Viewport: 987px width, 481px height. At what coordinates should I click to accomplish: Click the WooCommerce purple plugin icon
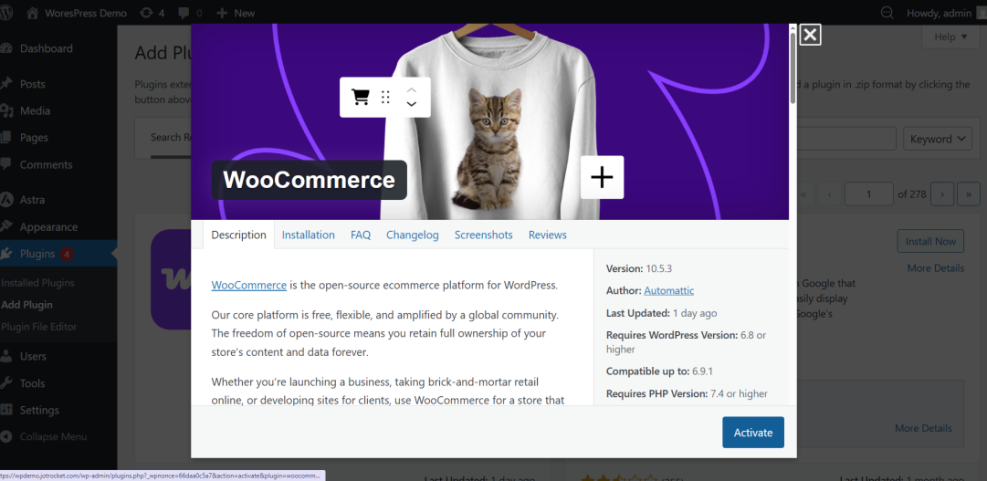click(x=171, y=279)
